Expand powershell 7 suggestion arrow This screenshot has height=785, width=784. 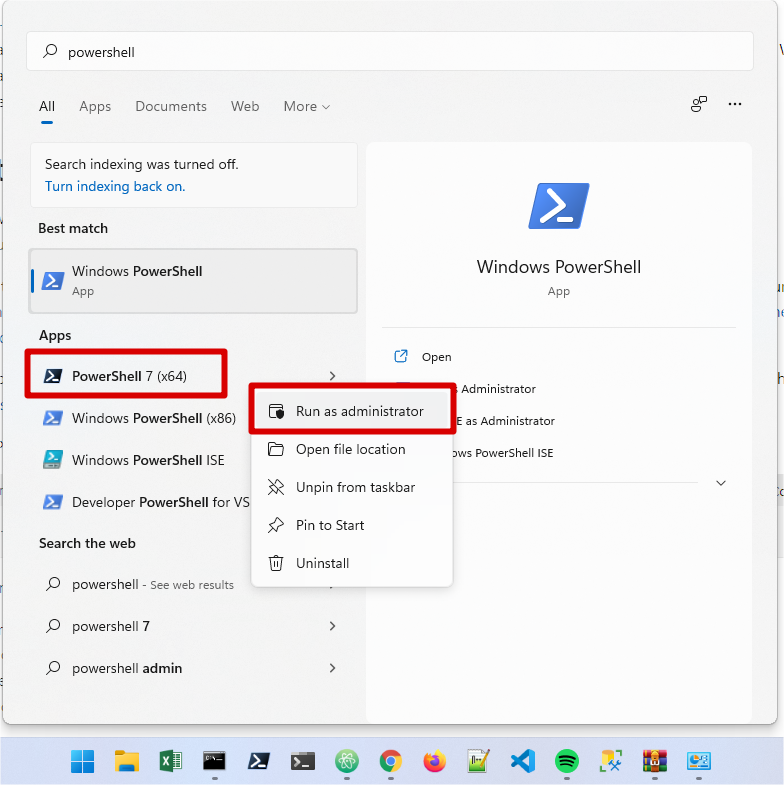[x=332, y=626]
